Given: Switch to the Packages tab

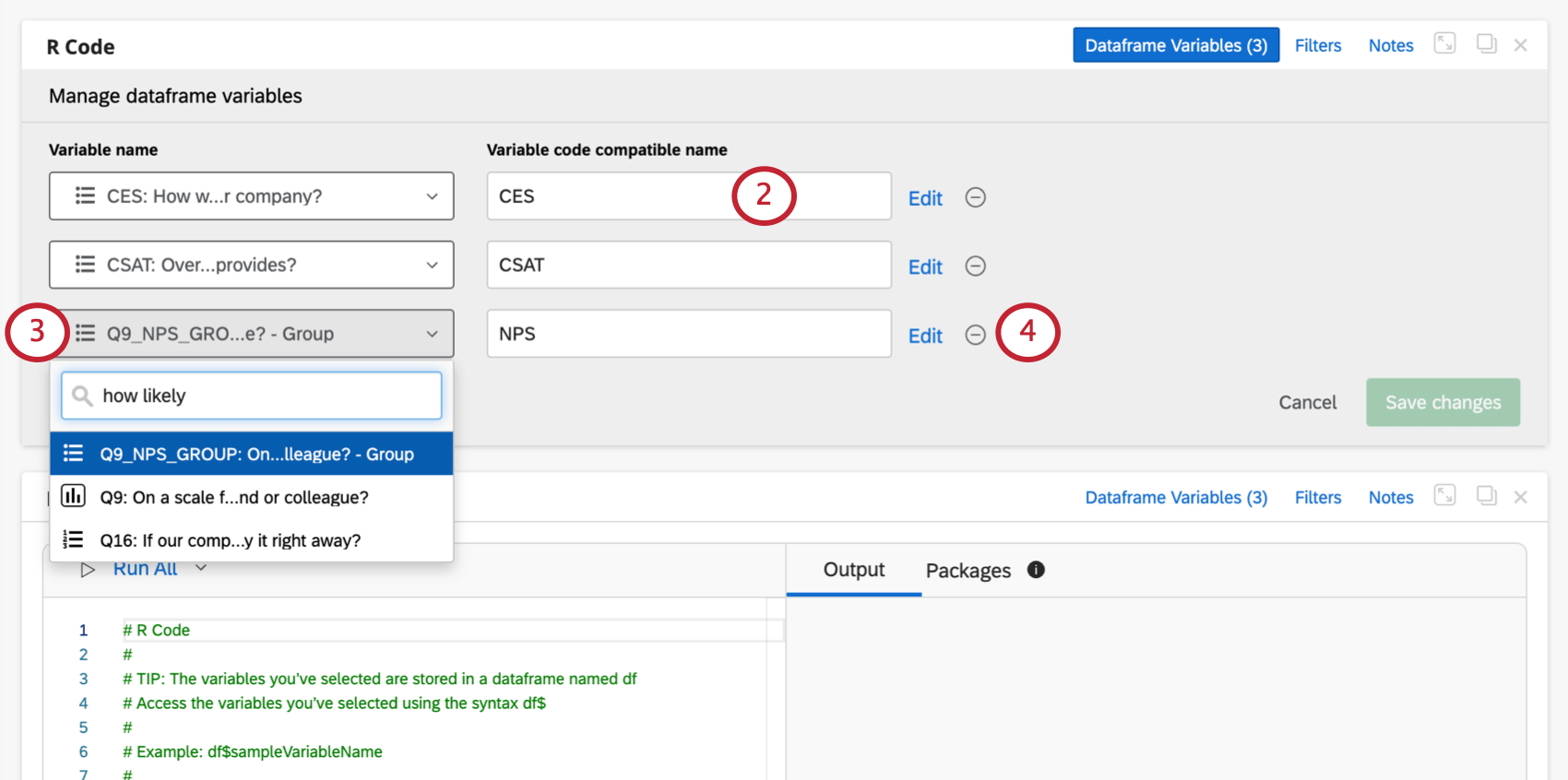Looking at the screenshot, I should coord(968,571).
